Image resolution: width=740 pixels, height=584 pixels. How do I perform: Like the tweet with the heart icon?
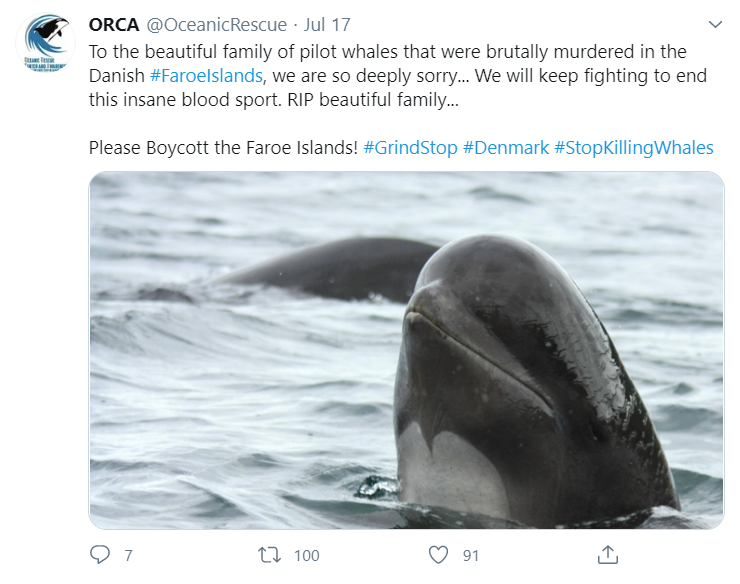(x=437, y=554)
